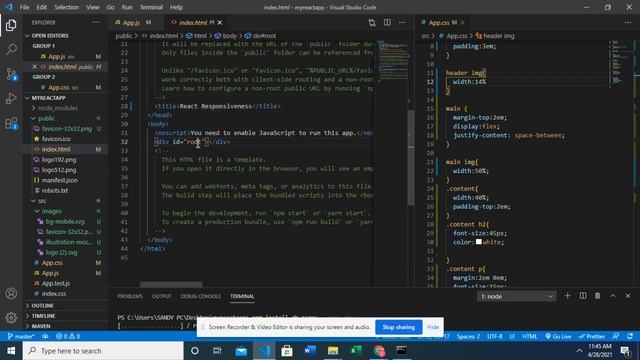Click Prettier in status bar
The width and height of the screenshot is (640, 360).
(x=591, y=336)
